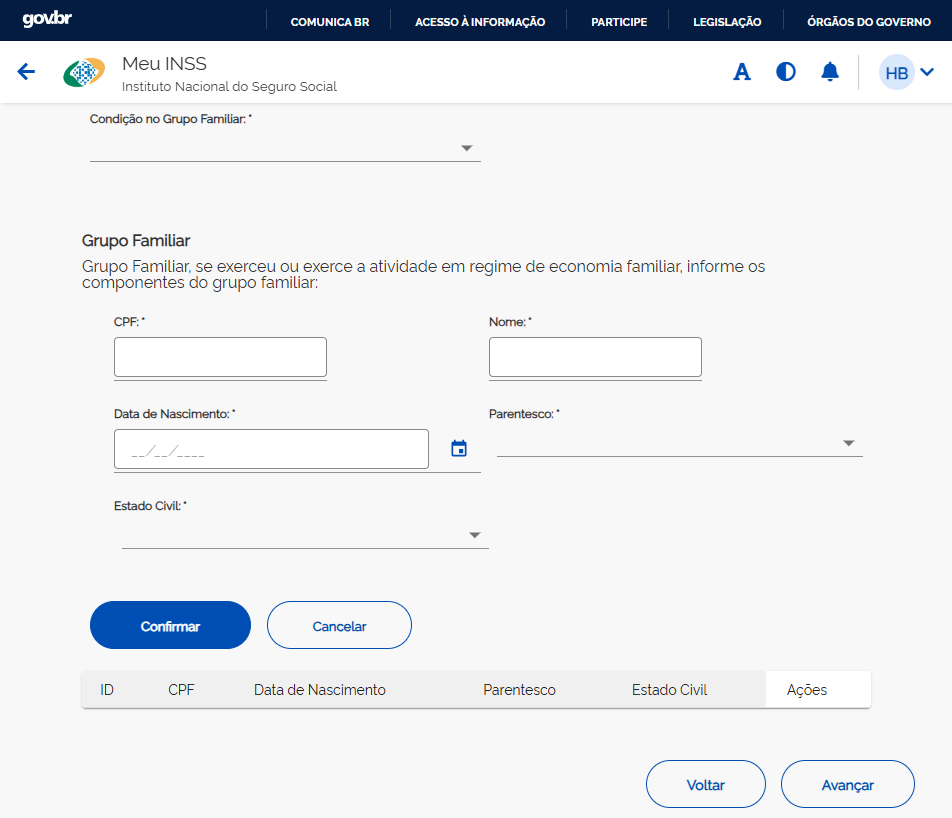Open the calendar date picker icon
Viewport: 952px width, 818px height.
coord(459,449)
